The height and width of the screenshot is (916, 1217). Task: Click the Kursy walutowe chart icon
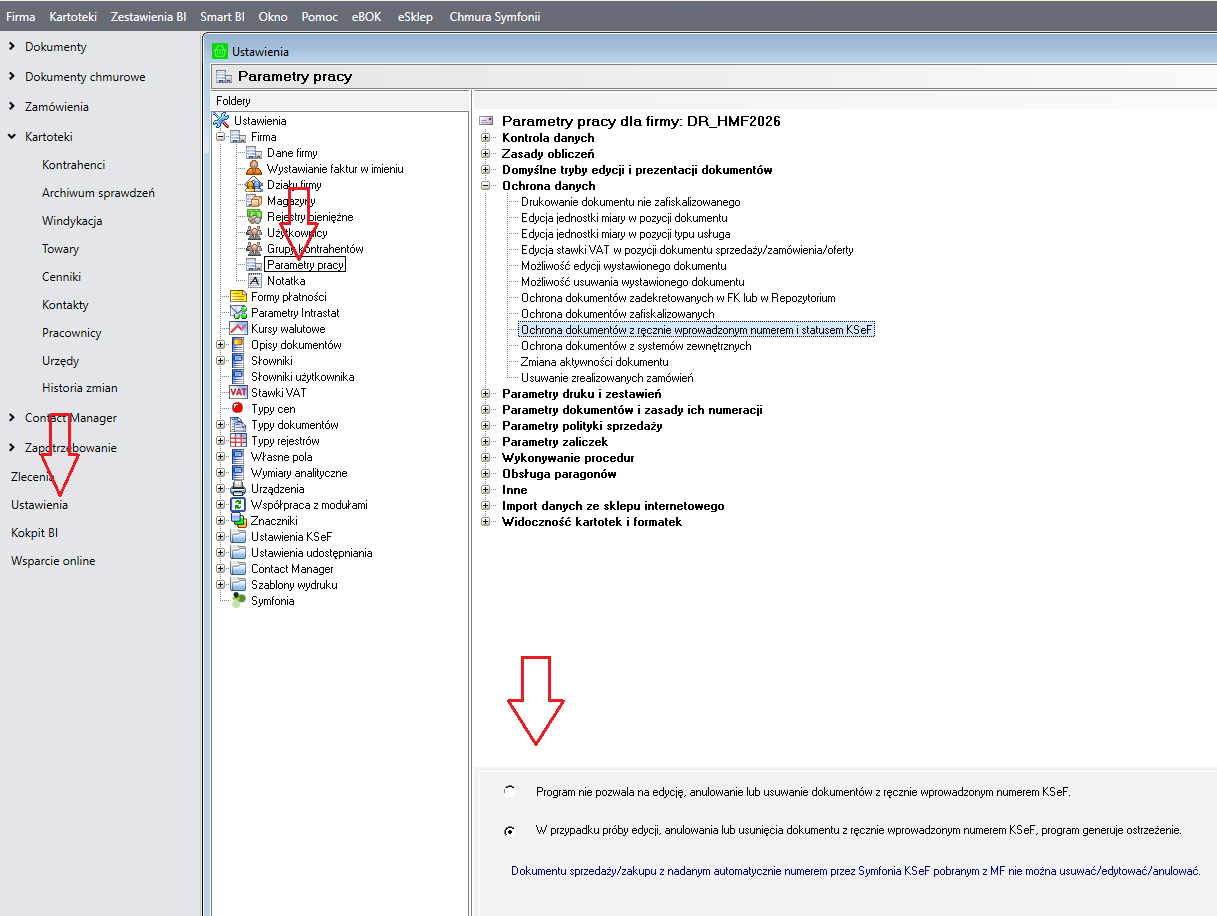(238, 329)
